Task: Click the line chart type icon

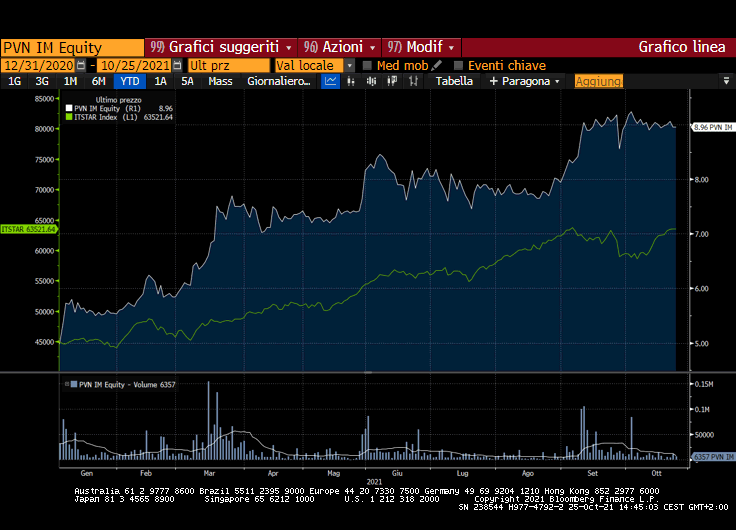Action: [x=331, y=81]
